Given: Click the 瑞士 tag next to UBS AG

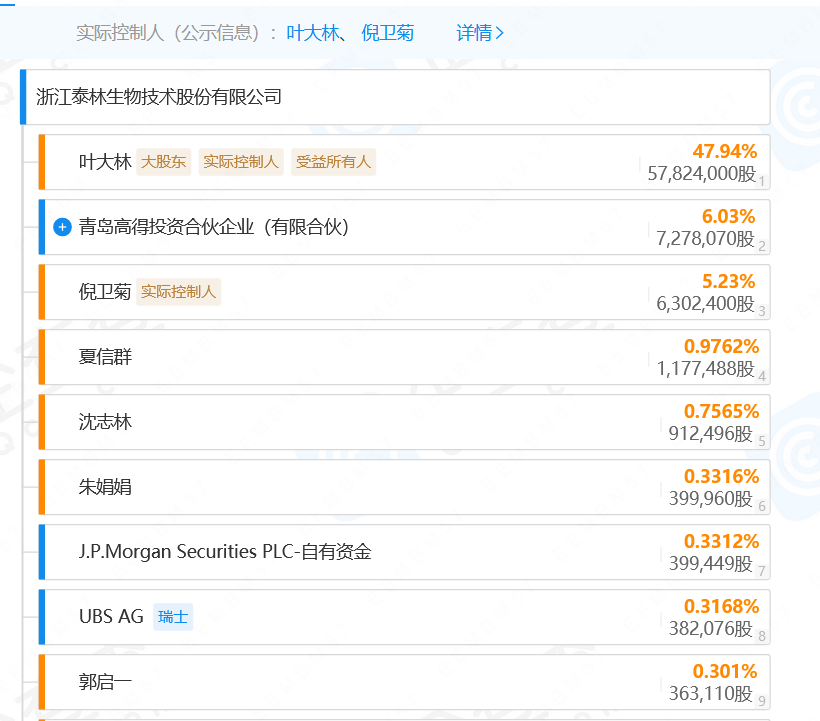Looking at the screenshot, I should (x=173, y=617).
